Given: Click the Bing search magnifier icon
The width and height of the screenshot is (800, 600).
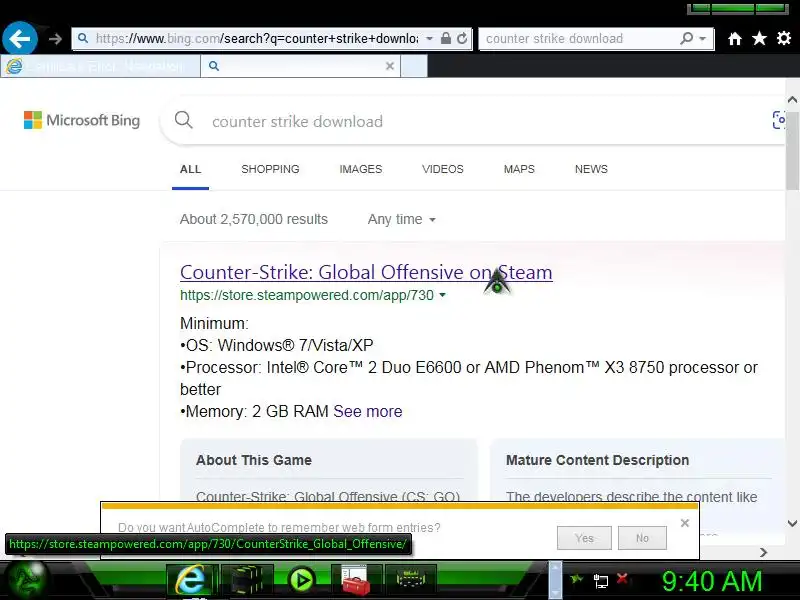Looking at the screenshot, I should pos(184,120).
